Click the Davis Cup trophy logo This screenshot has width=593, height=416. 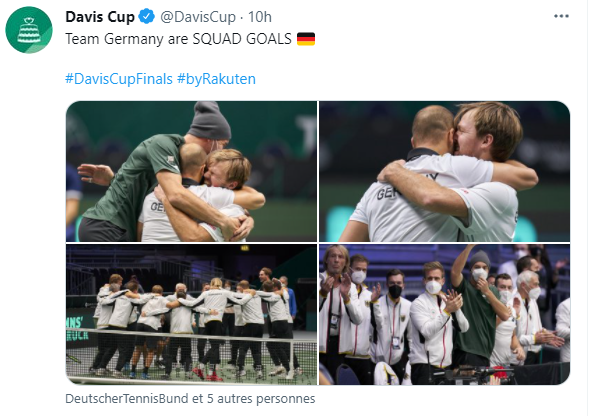[x=29, y=30]
